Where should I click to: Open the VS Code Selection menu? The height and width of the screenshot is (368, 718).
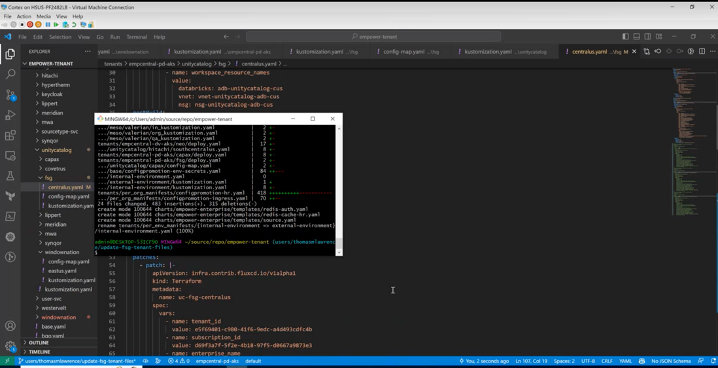(x=60, y=37)
